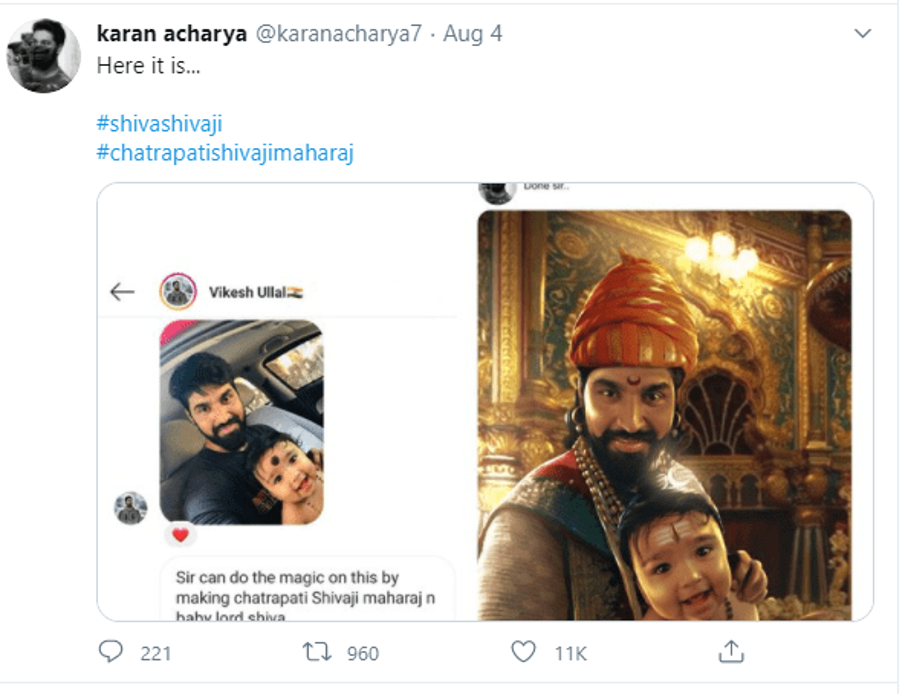Open karan acharya's profile avatar
The width and height of the screenshot is (908, 694).
click(x=44, y=56)
